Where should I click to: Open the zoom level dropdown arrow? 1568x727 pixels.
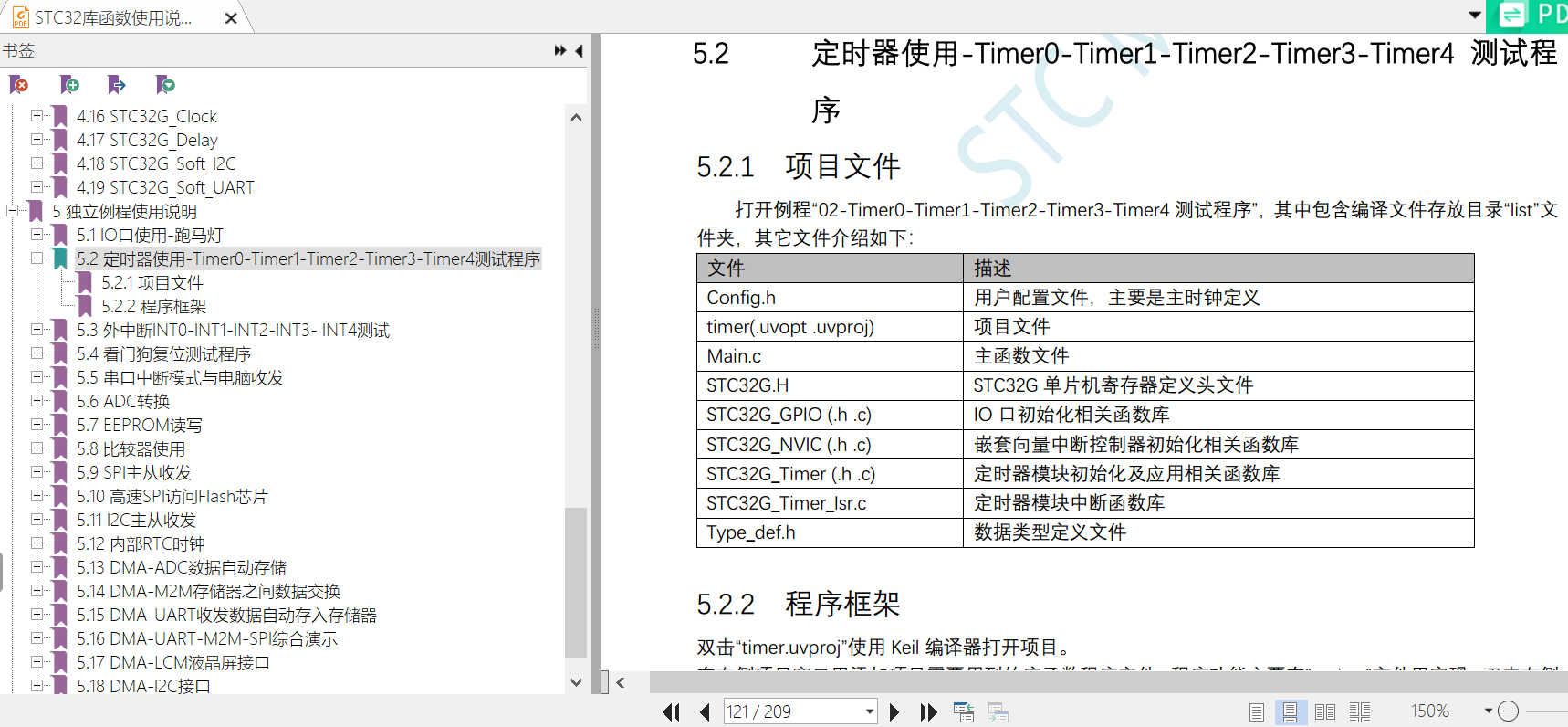pyautogui.click(x=1488, y=711)
